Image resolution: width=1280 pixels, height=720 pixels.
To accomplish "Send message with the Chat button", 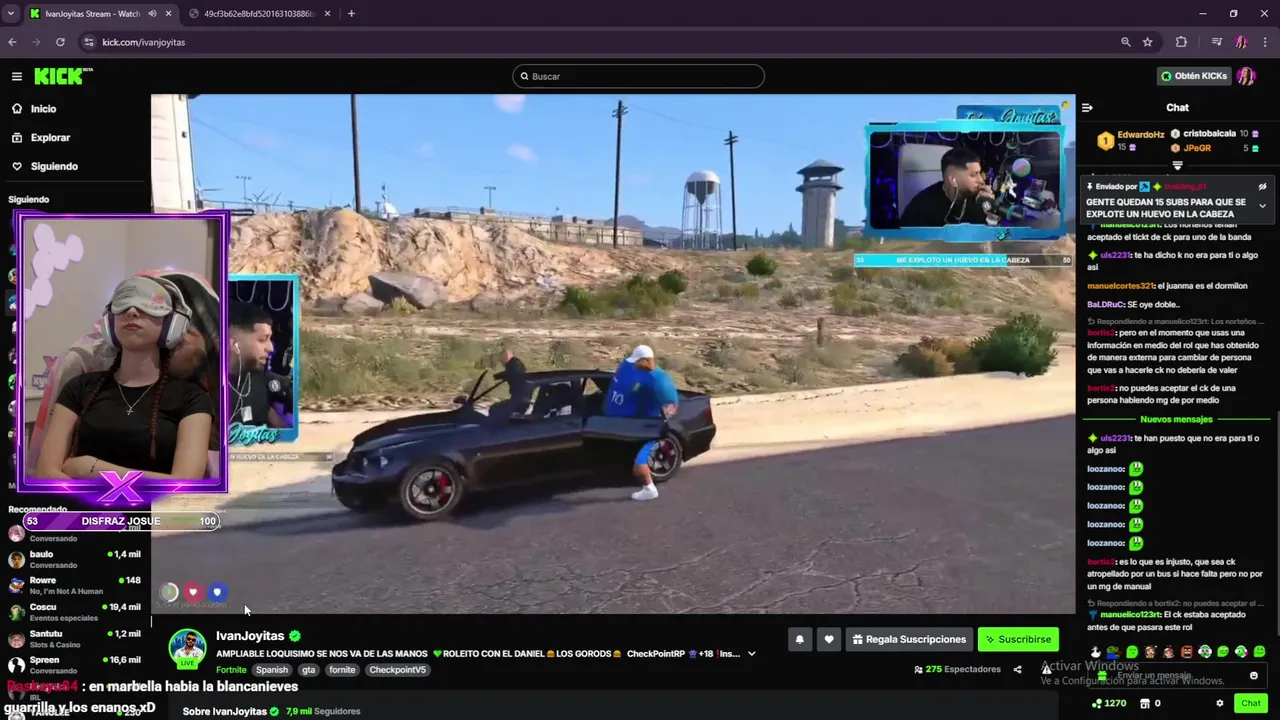I will tap(1250, 703).
